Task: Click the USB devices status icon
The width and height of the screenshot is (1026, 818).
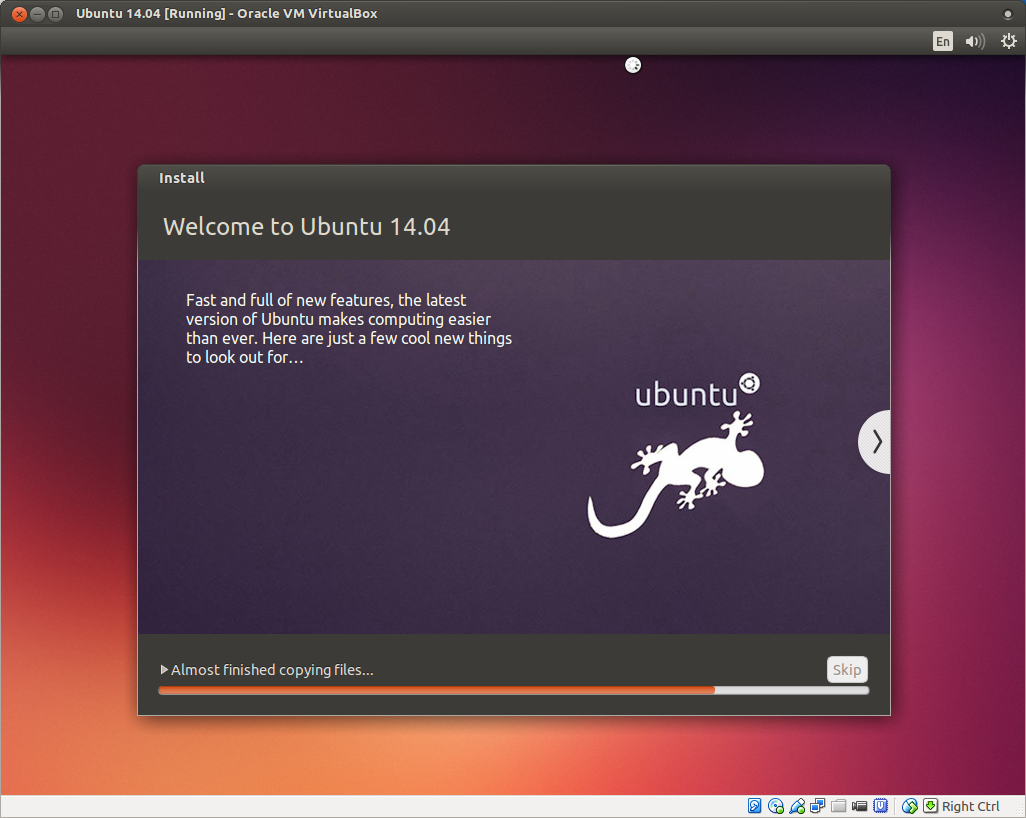Action: (x=797, y=806)
